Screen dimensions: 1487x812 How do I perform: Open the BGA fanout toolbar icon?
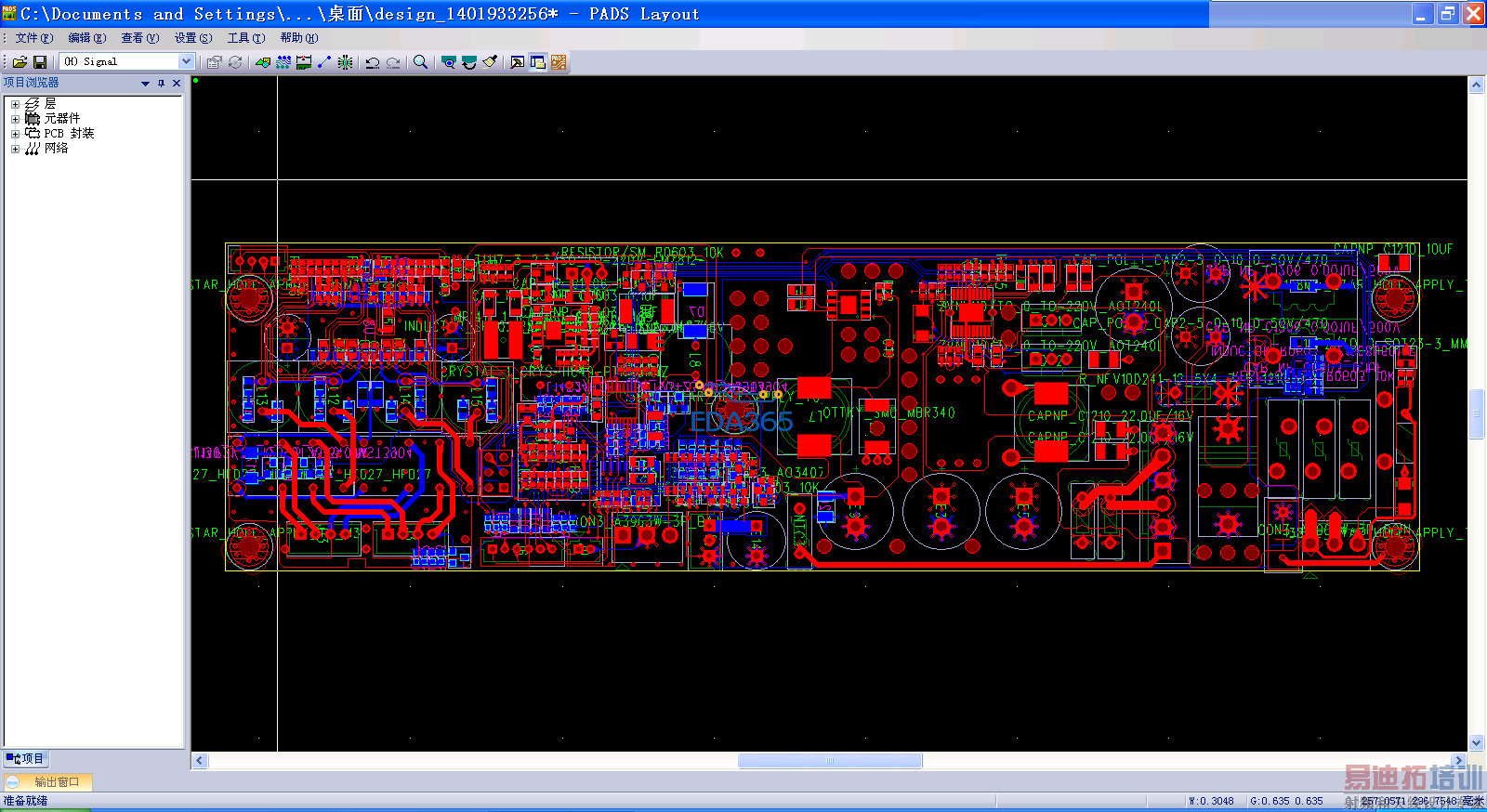pos(345,62)
